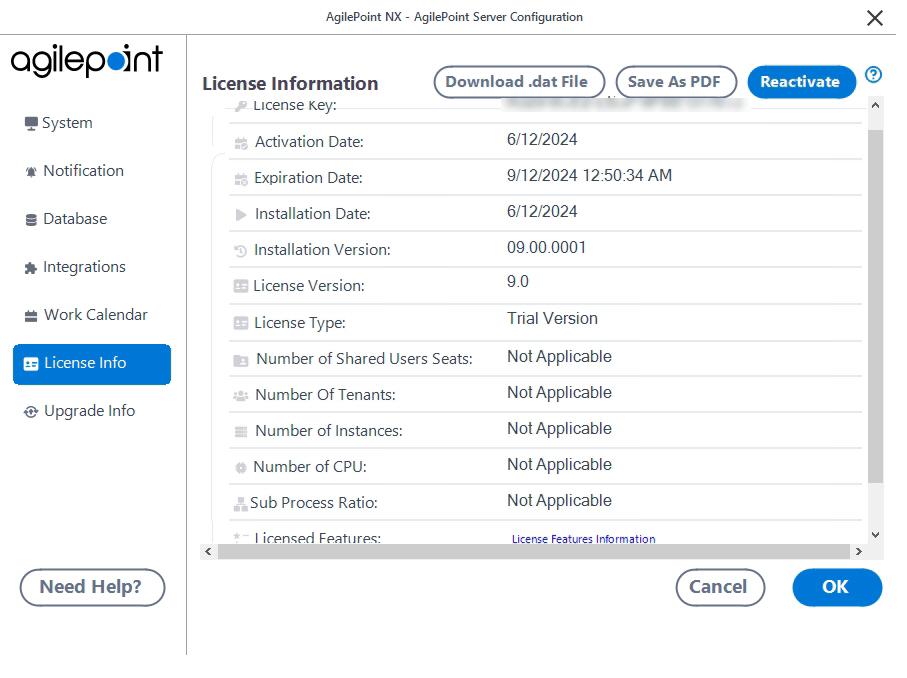This screenshot has width=907, height=678.
Task: Click the Sub Process Ratio hierarchy icon
Action: [241, 504]
